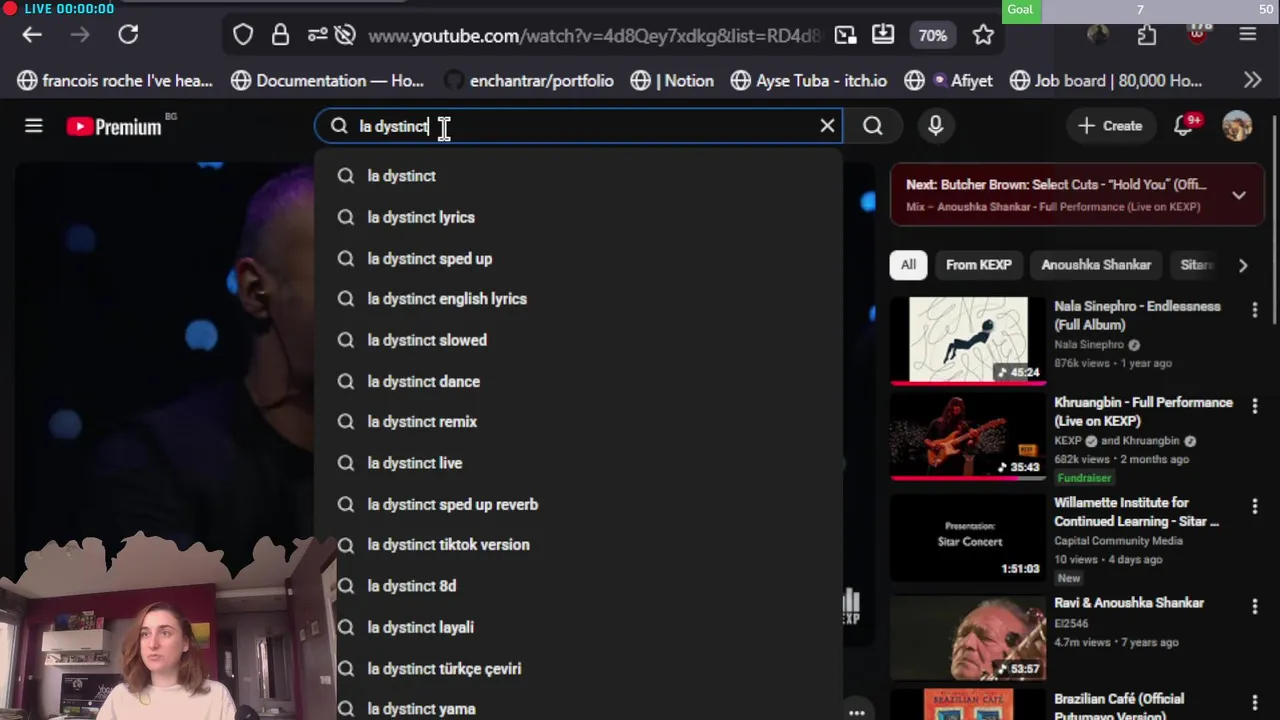Open Nala Sinephro Endlessness thumbnail
Screen dimensions: 1280x720
pos(968,340)
